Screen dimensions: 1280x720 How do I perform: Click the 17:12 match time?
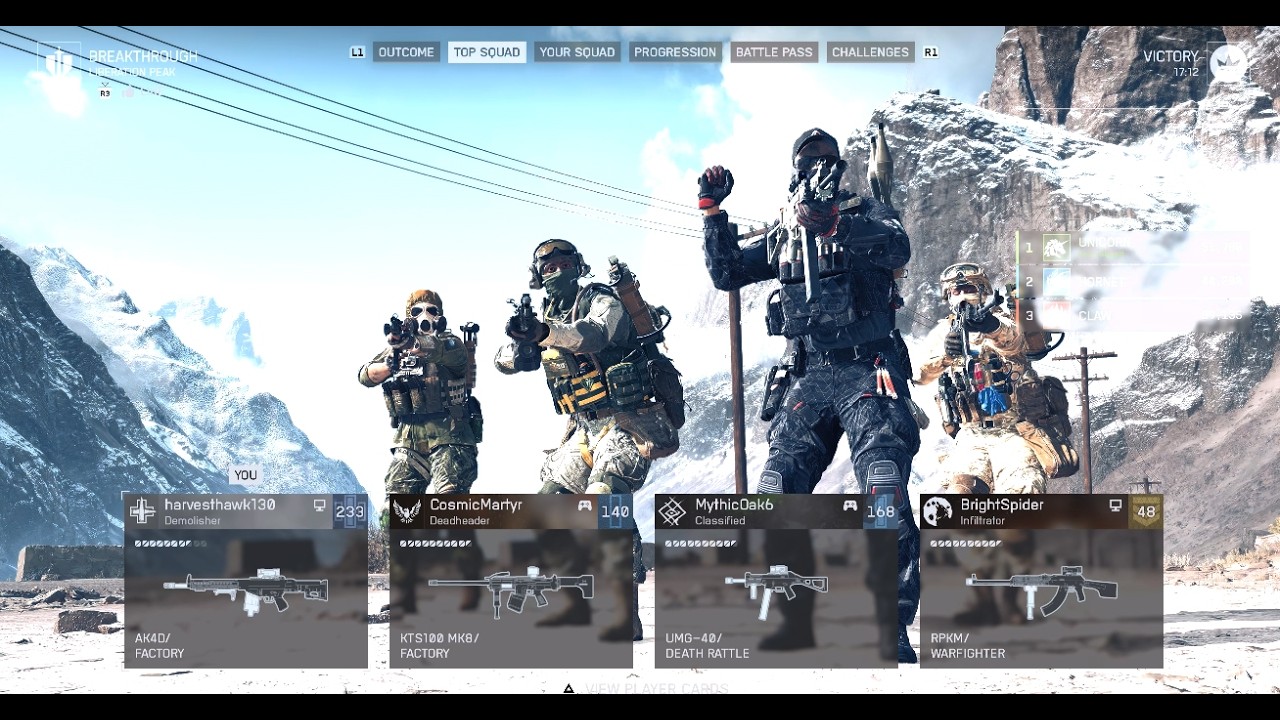(1186, 72)
